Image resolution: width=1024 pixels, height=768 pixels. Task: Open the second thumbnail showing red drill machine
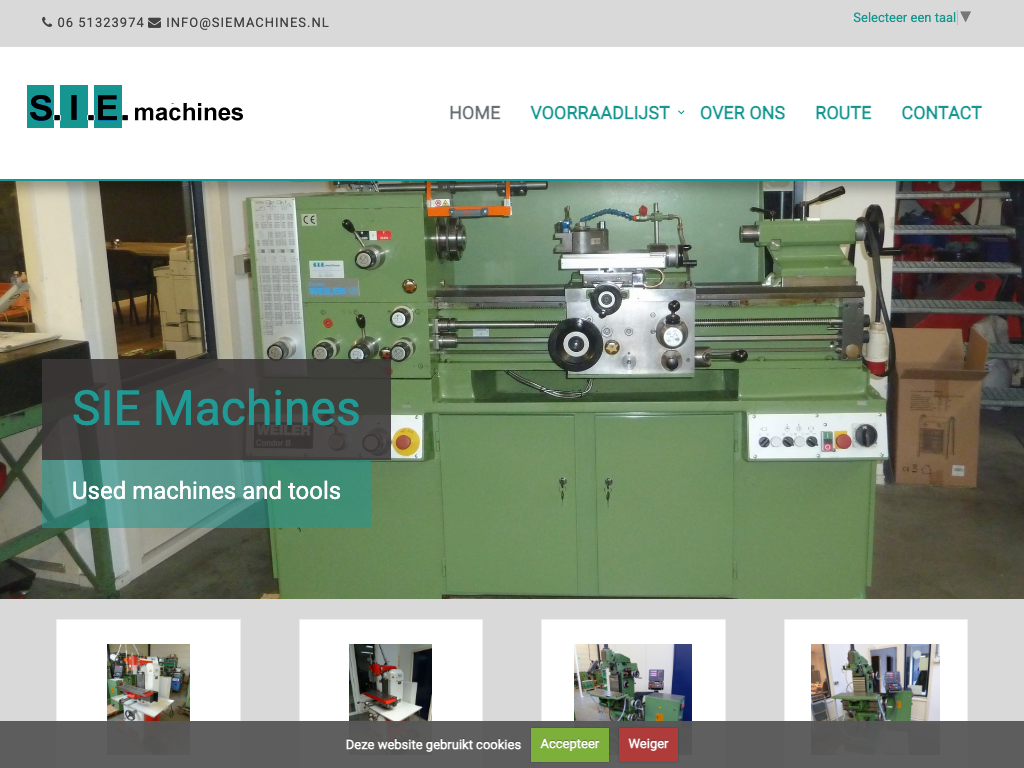click(390, 685)
